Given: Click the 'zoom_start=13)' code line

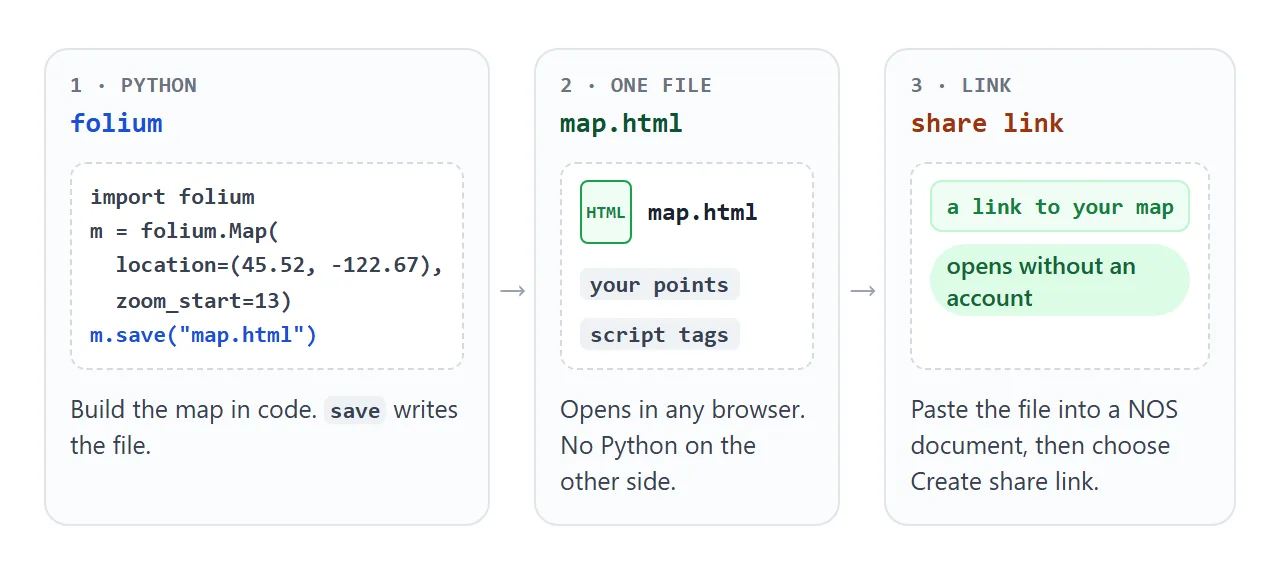Looking at the screenshot, I should click(203, 300).
